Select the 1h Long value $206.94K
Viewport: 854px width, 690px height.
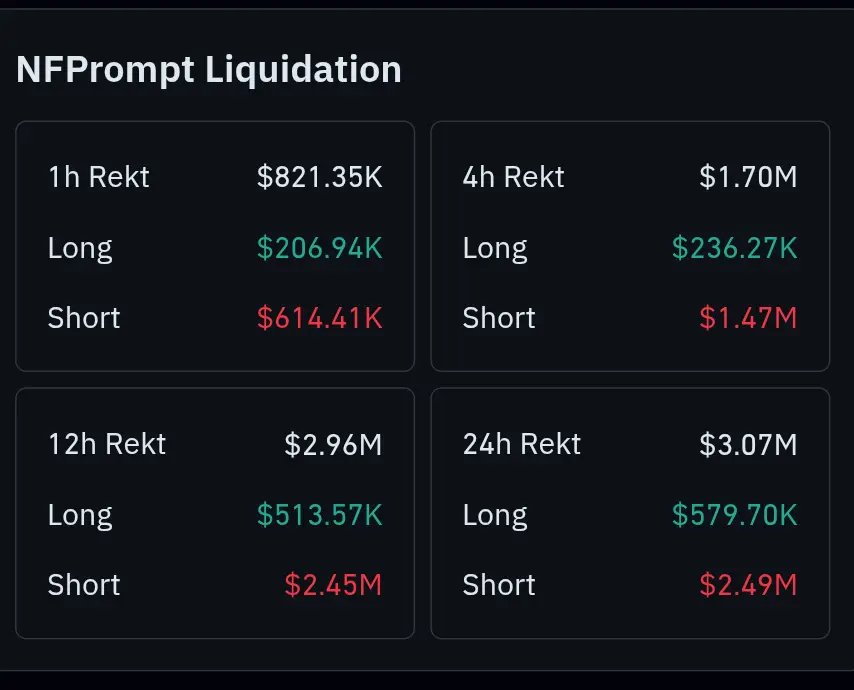coord(320,248)
